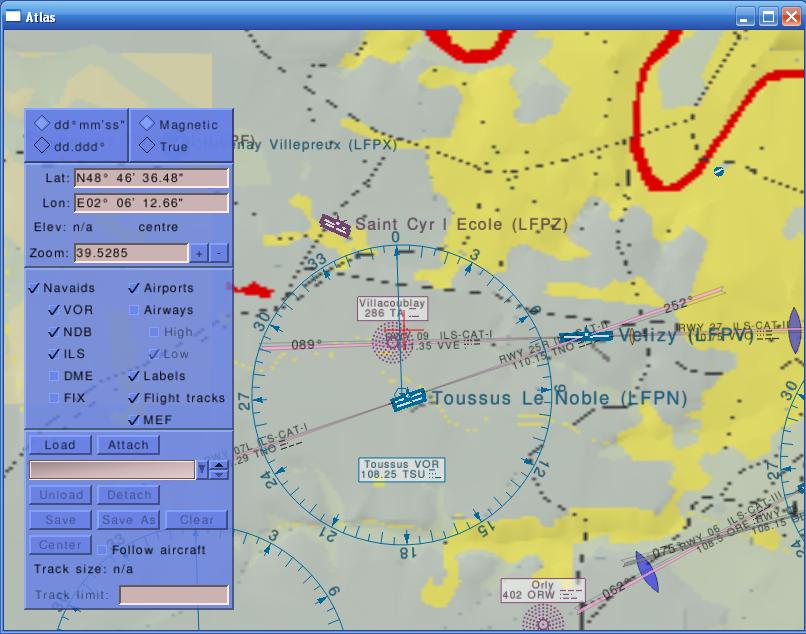Click the Zoom value input field
Image resolution: width=806 pixels, height=634 pixels.
130,253
